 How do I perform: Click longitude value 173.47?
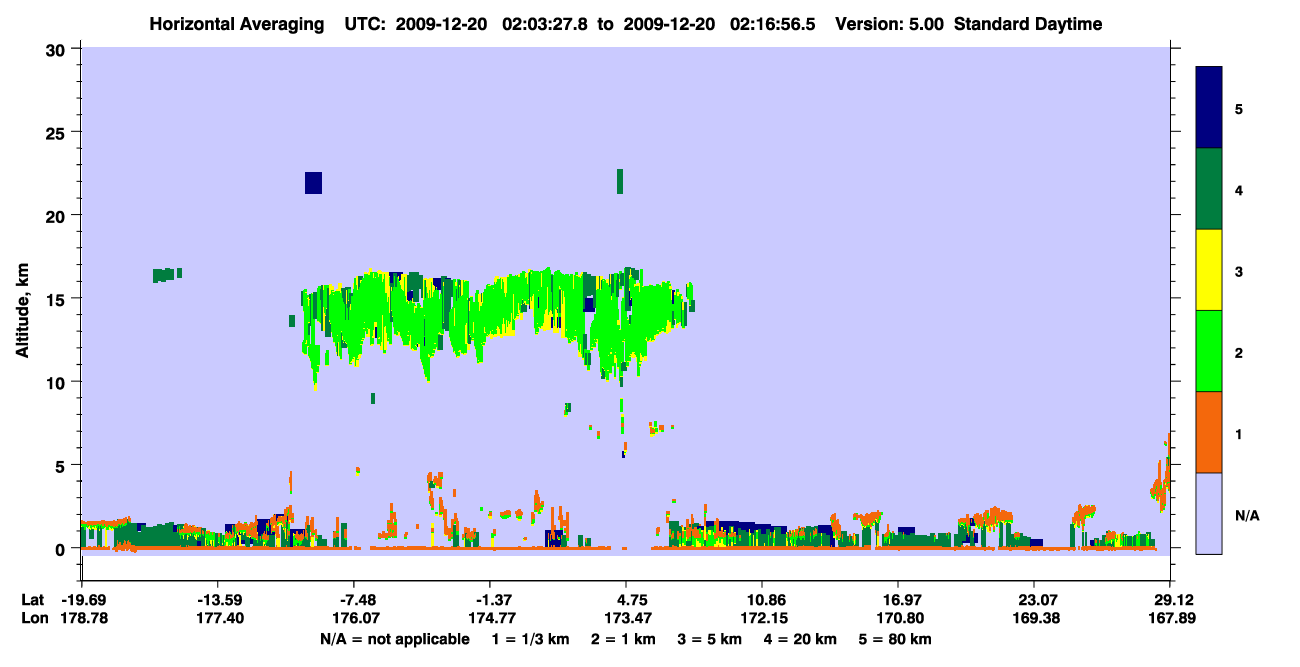[x=626, y=618]
